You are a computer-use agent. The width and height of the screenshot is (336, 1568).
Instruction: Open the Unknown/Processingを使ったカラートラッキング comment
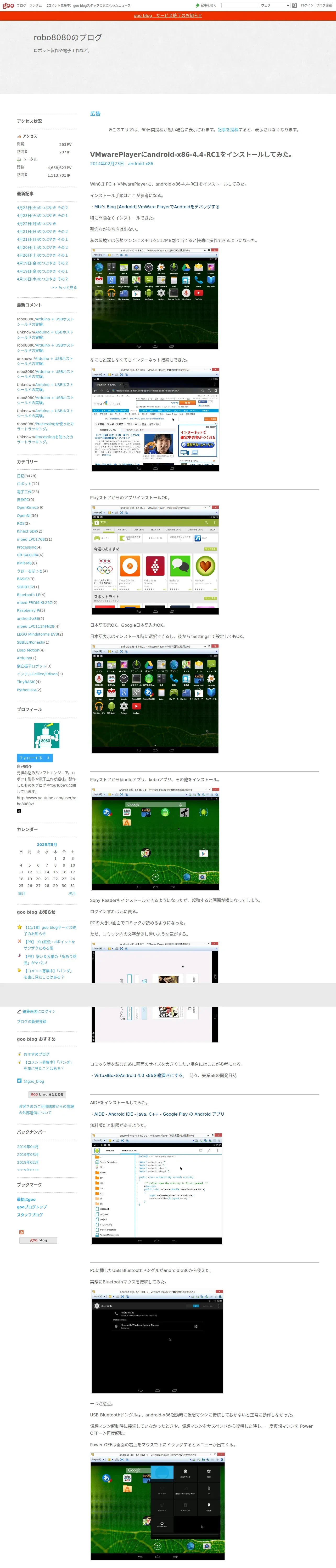(45, 440)
